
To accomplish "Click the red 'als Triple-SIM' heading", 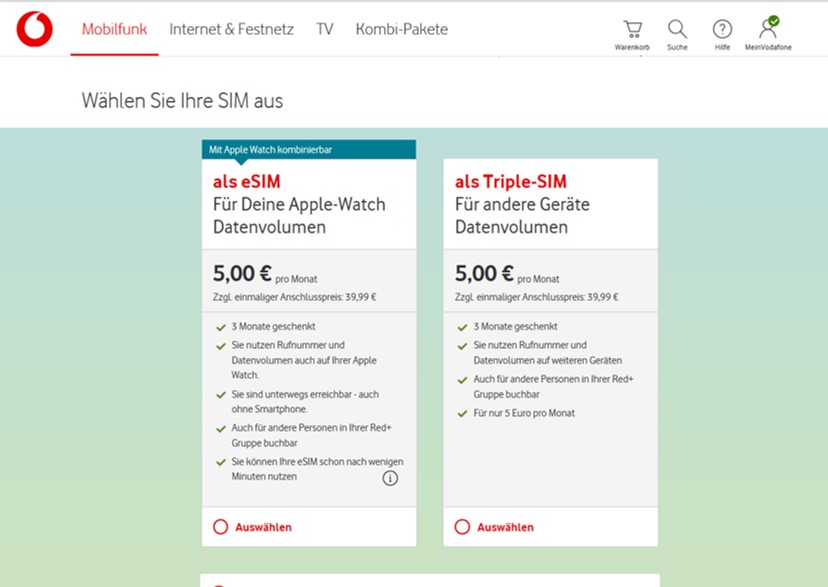I will [510, 182].
